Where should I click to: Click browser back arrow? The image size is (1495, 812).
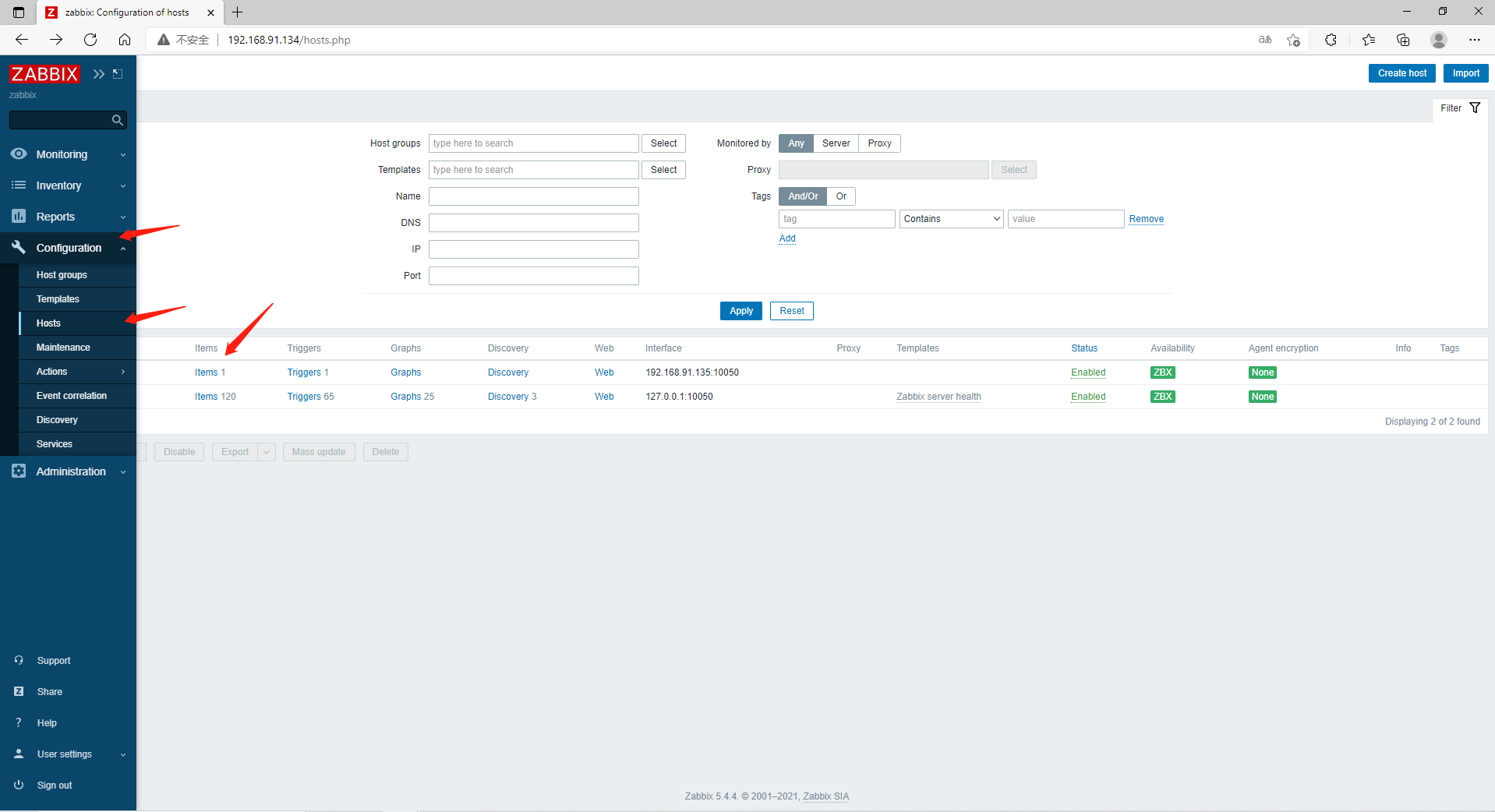click(22, 40)
